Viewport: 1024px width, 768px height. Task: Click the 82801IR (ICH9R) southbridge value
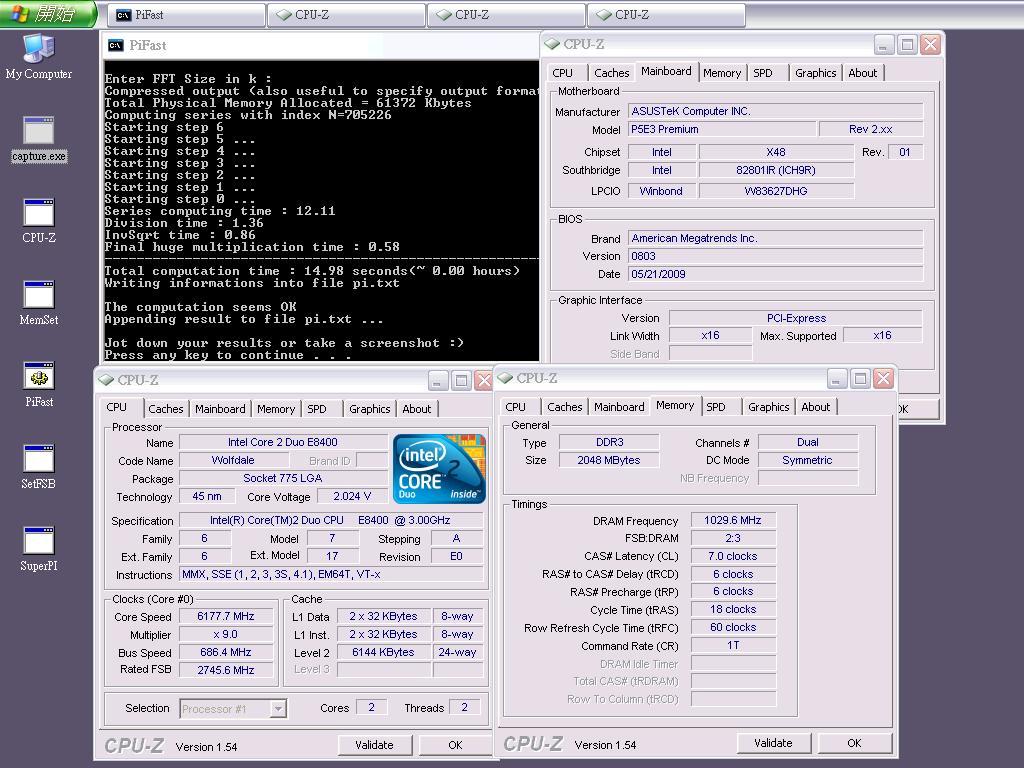[776, 170]
